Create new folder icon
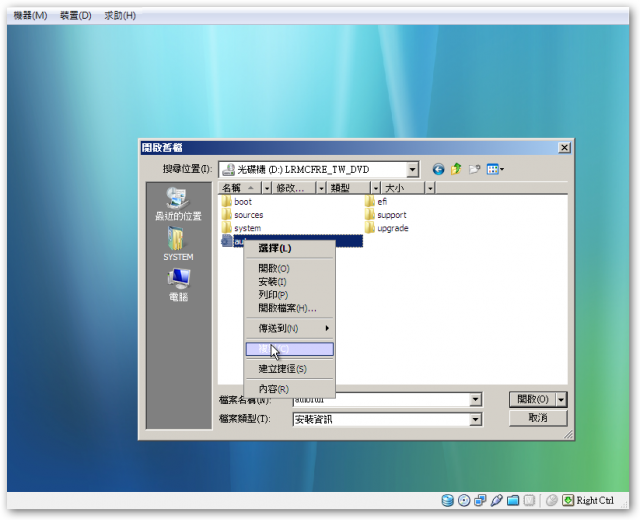 pyautogui.click(x=474, y=169)
